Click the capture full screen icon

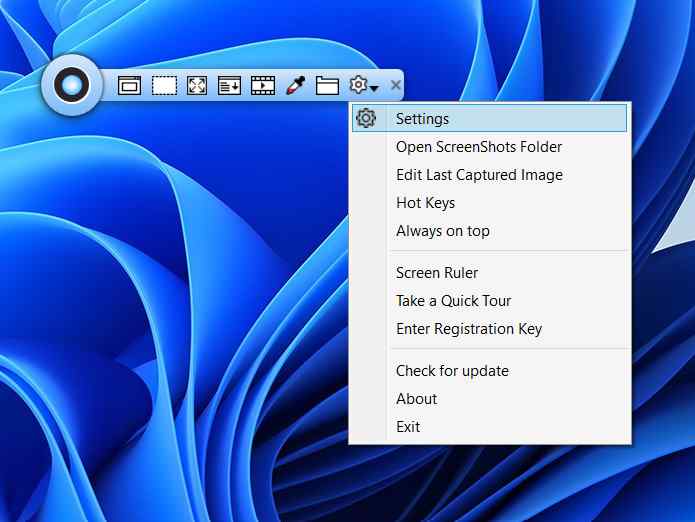pos(197,86)
